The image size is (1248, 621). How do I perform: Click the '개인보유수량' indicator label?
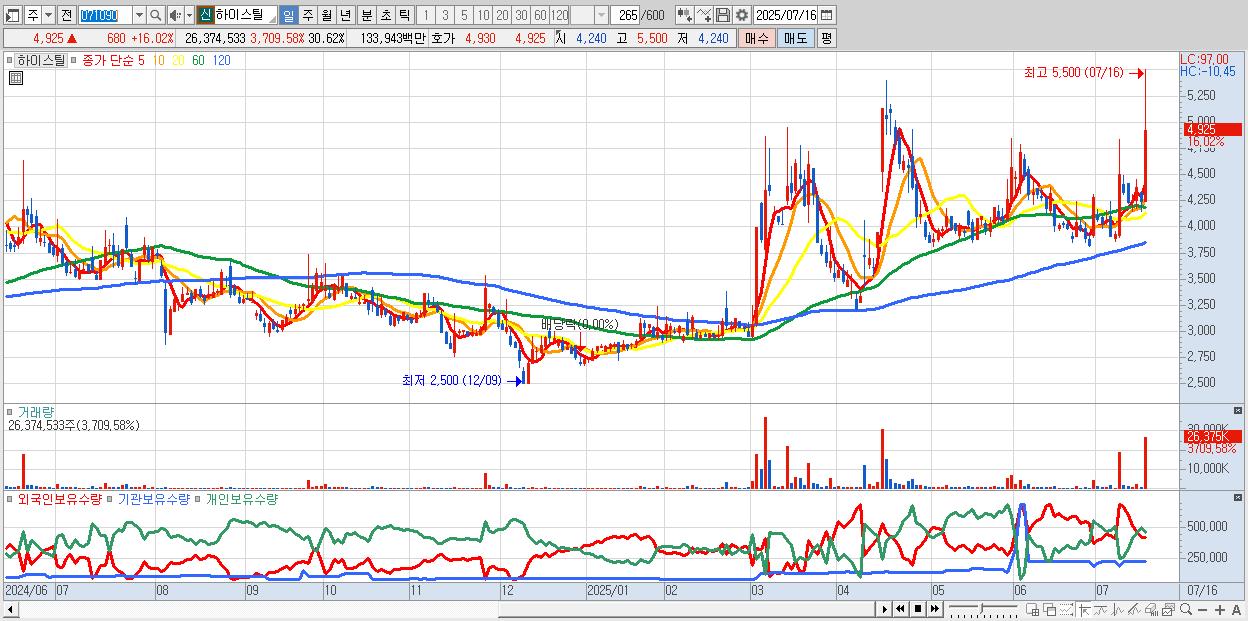coord(241,498)
